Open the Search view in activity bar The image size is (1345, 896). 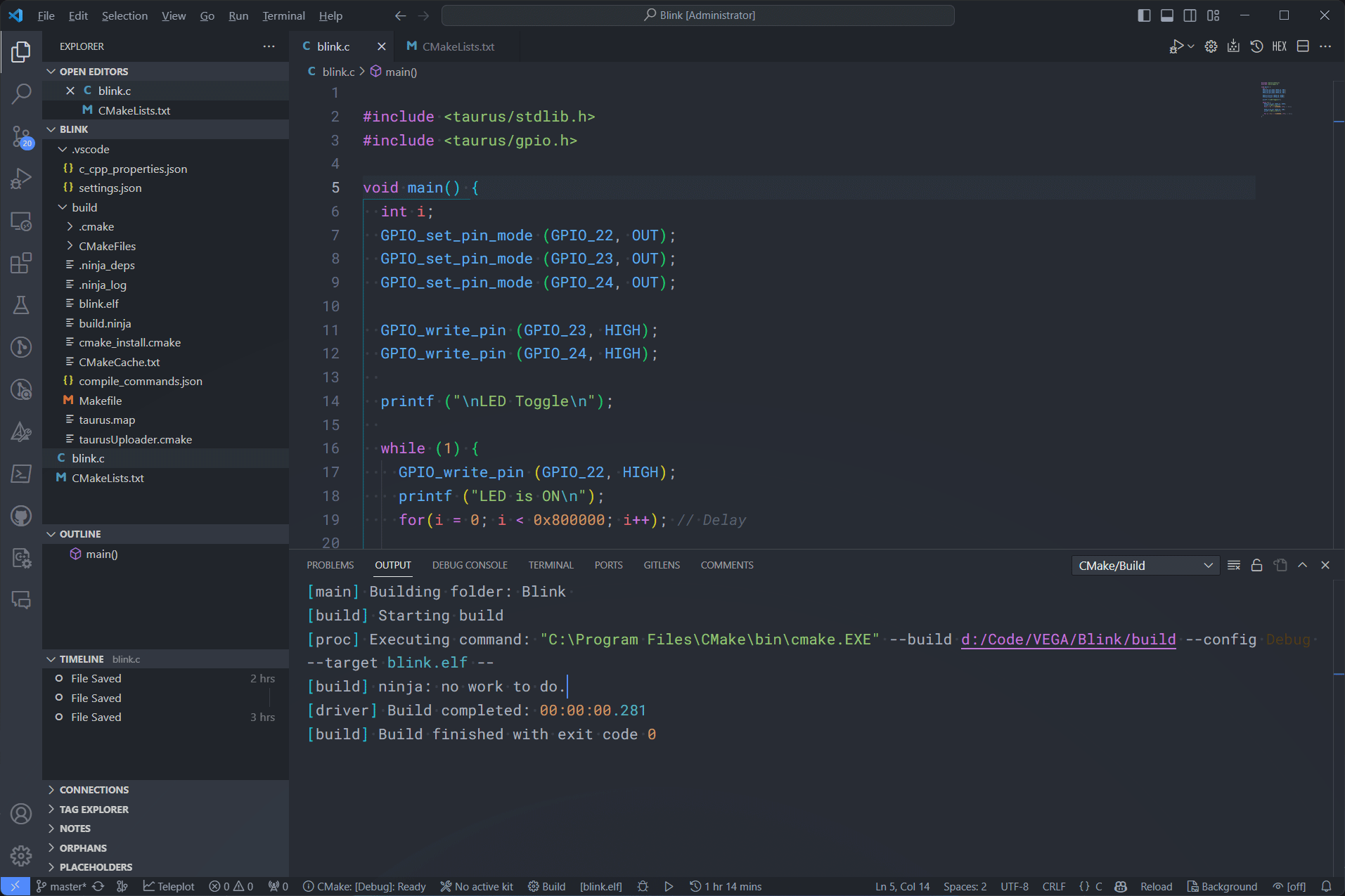pos(21,93)
